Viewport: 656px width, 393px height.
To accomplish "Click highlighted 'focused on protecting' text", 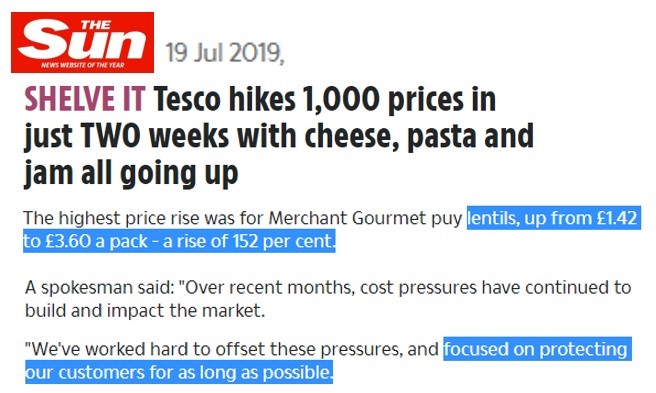I will (536, 349).
